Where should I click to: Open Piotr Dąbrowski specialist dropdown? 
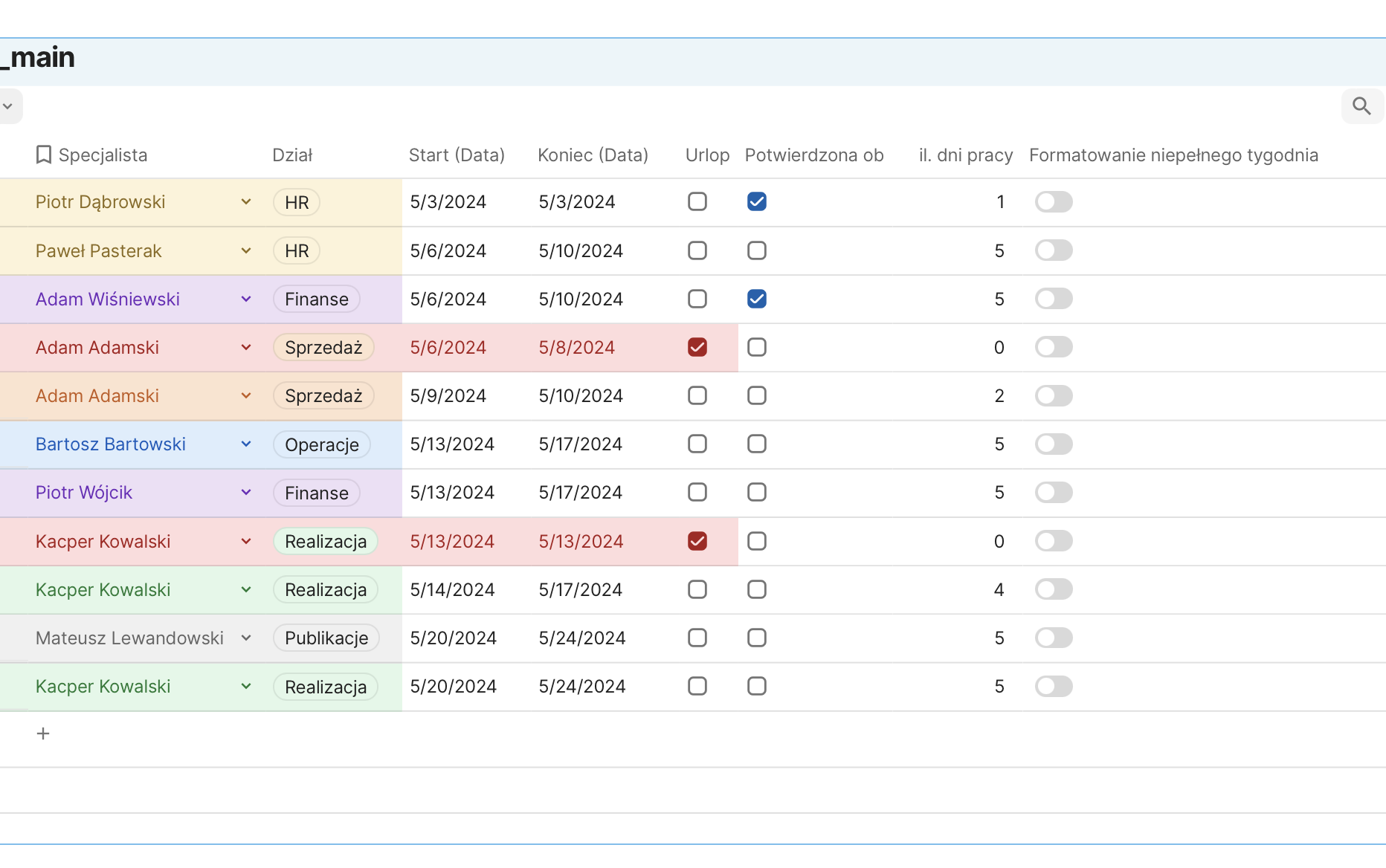[246, 202]
